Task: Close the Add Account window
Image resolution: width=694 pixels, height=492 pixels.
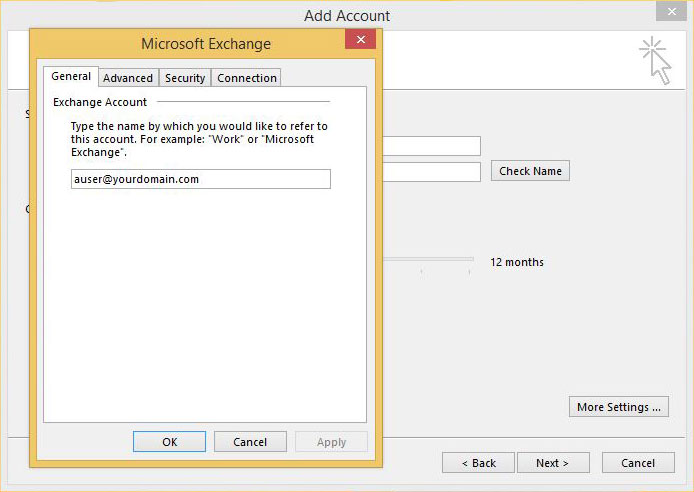Action: click(x=671, y=12)
